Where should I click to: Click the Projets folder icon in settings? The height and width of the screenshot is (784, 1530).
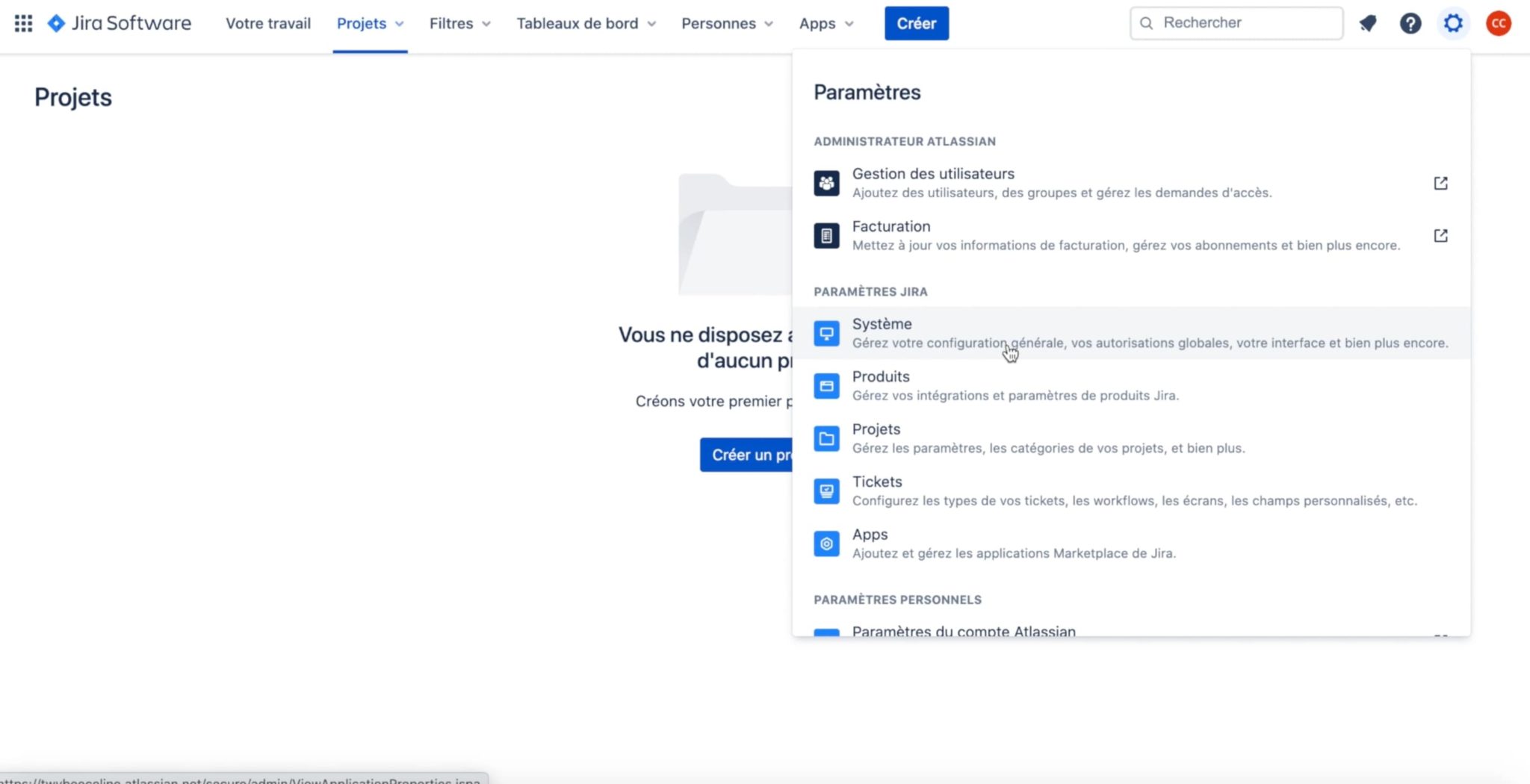pos(826,438)
